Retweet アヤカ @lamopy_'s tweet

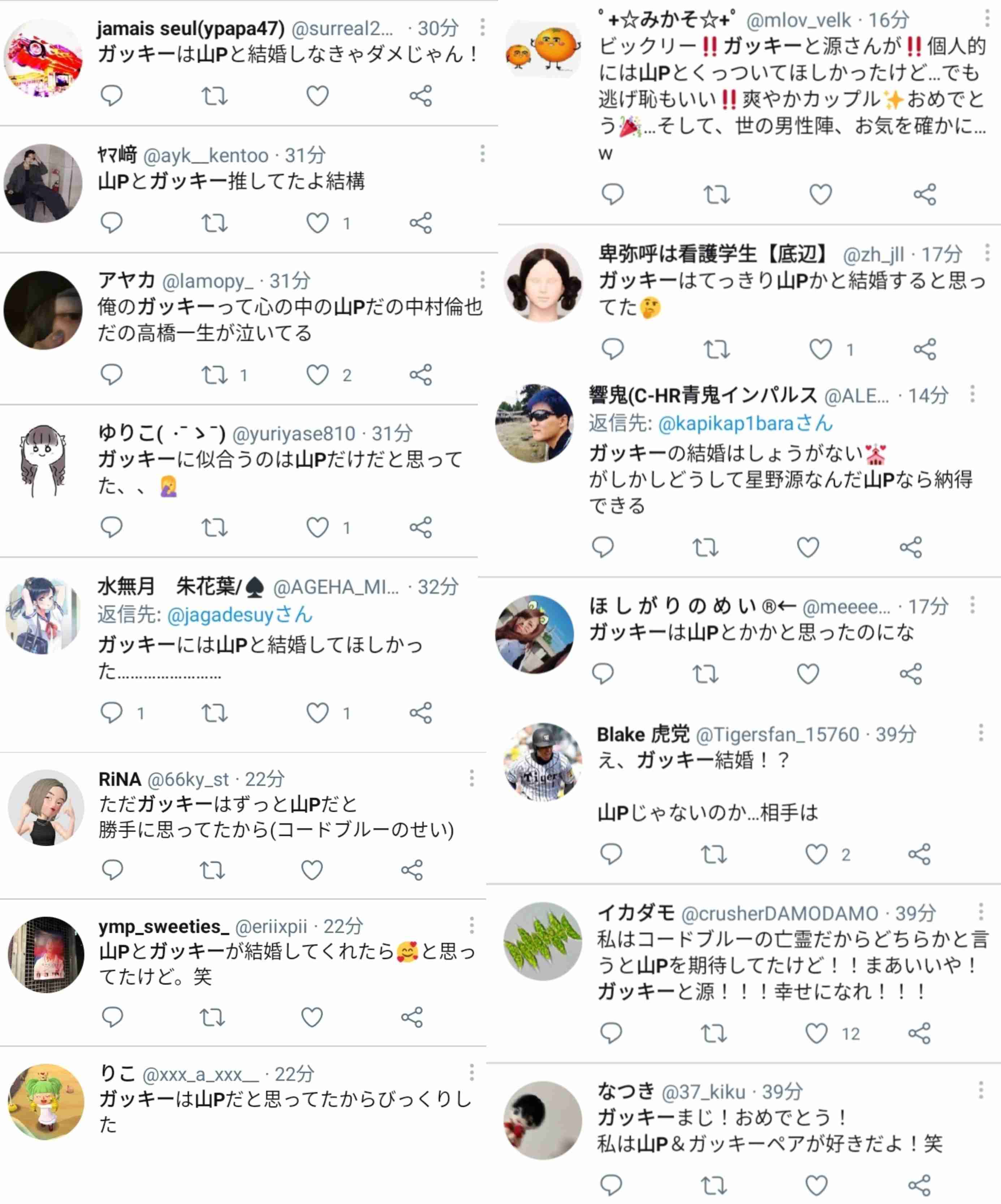(x=215, y=375)
